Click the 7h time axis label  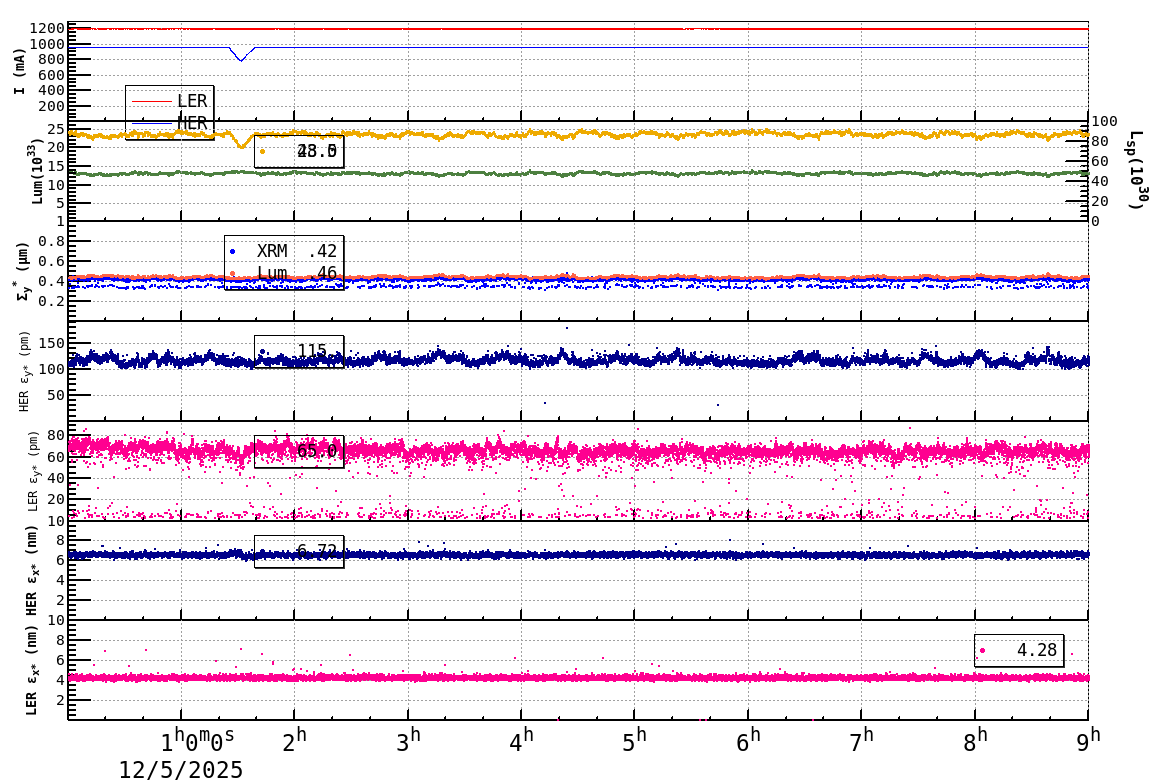point(861,739)
